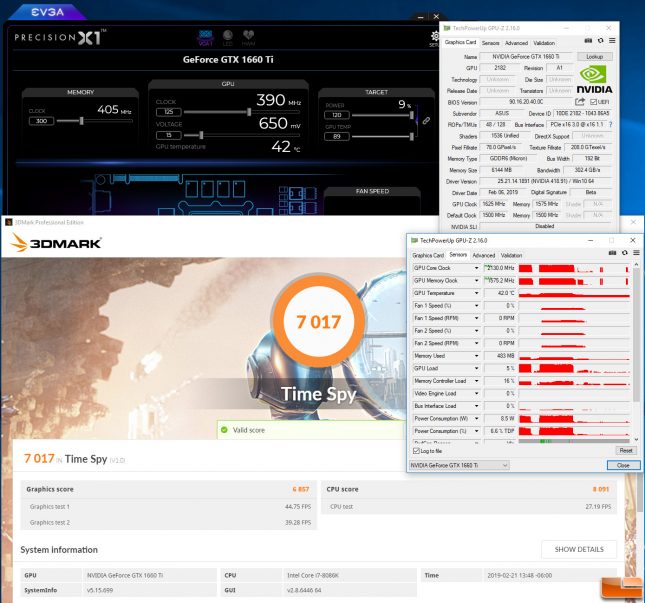
Task: Click the green Valid score check icon
Action: (224, 430)
